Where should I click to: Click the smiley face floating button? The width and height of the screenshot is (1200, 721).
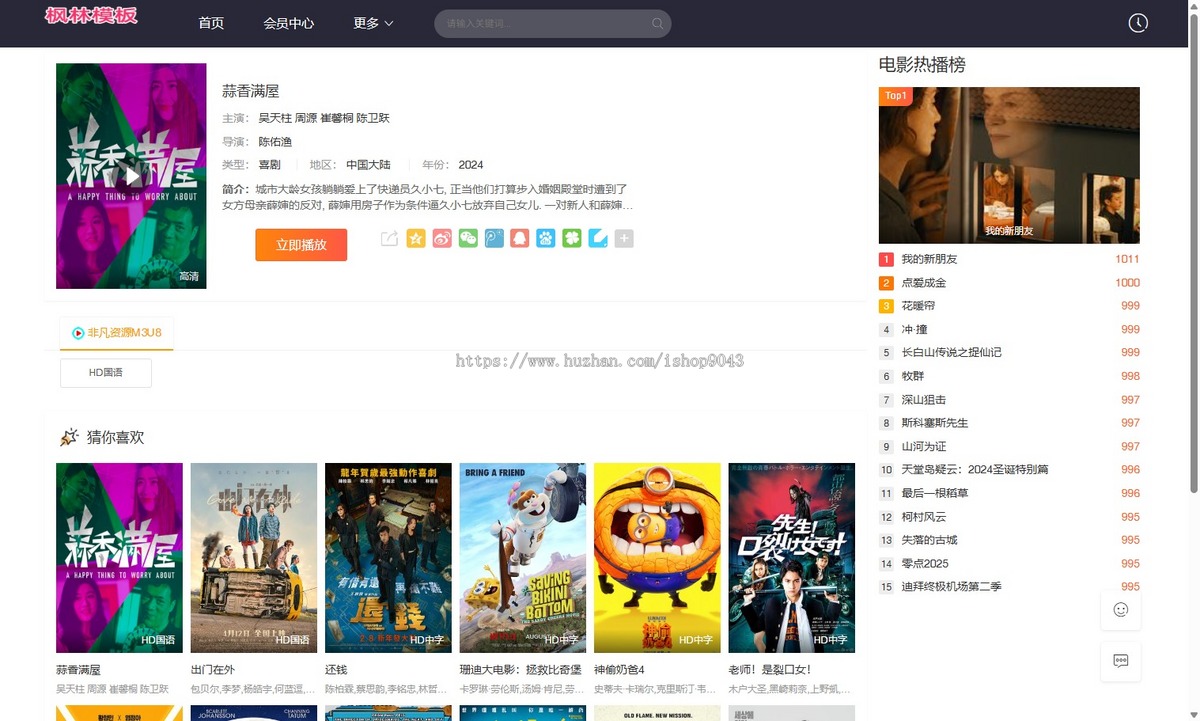pos(1121,610)
